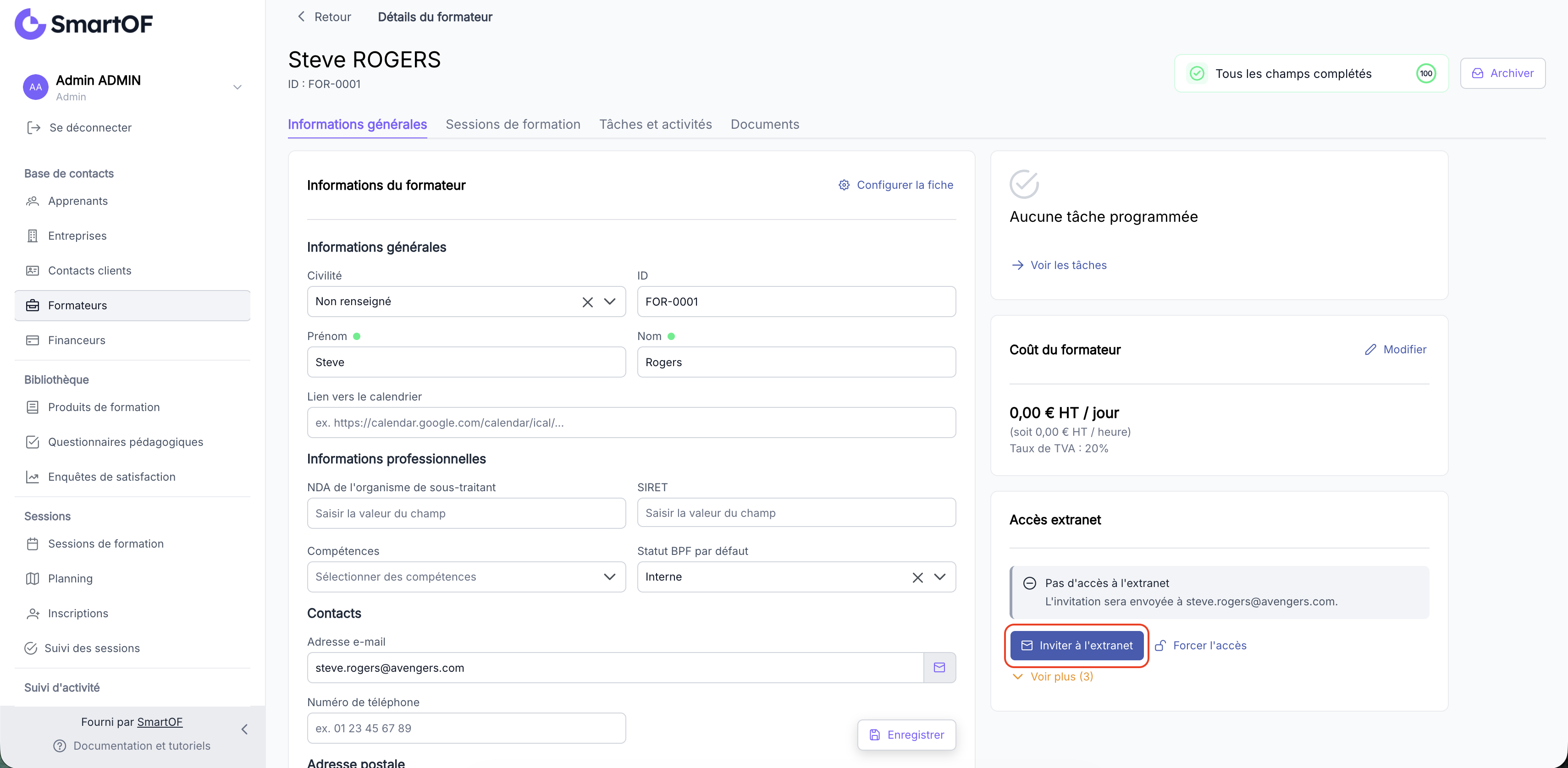Click the Contacts clients card icon
Image resolution: width=1568 pixels, height=768 pixels.
click(x=32, y=270)
